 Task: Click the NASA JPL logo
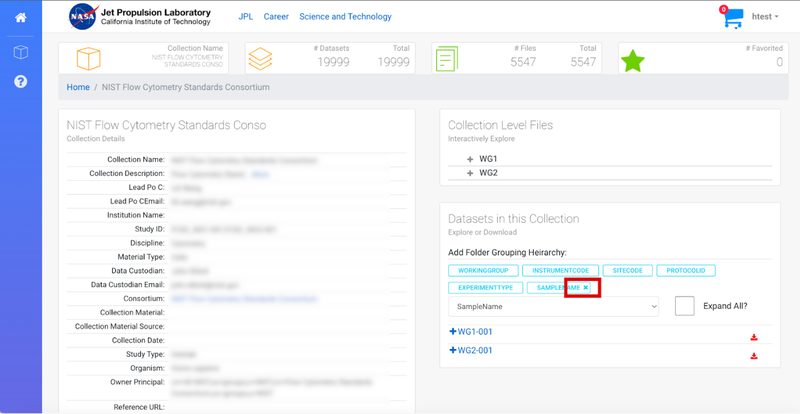point(139,17)
